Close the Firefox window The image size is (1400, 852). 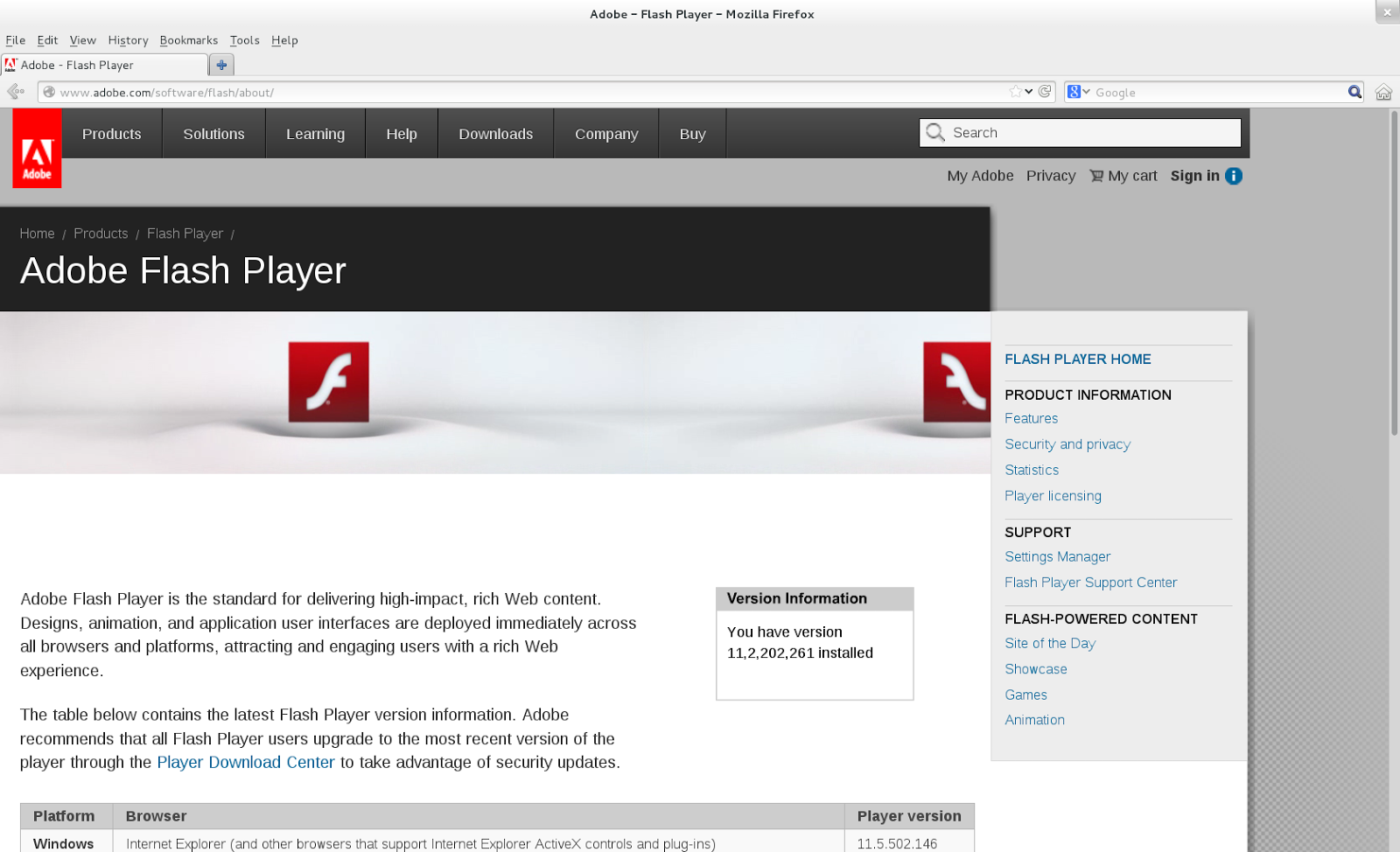(1387, 12)
